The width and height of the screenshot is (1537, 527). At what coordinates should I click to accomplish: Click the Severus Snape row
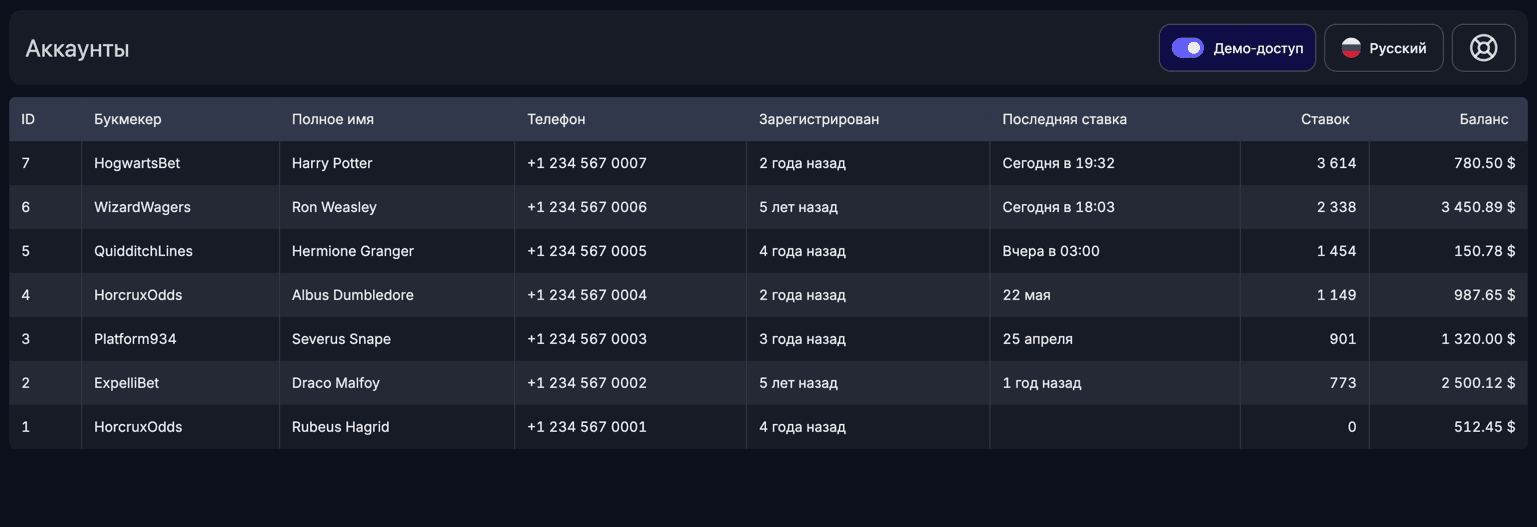[x=768, y=339]
